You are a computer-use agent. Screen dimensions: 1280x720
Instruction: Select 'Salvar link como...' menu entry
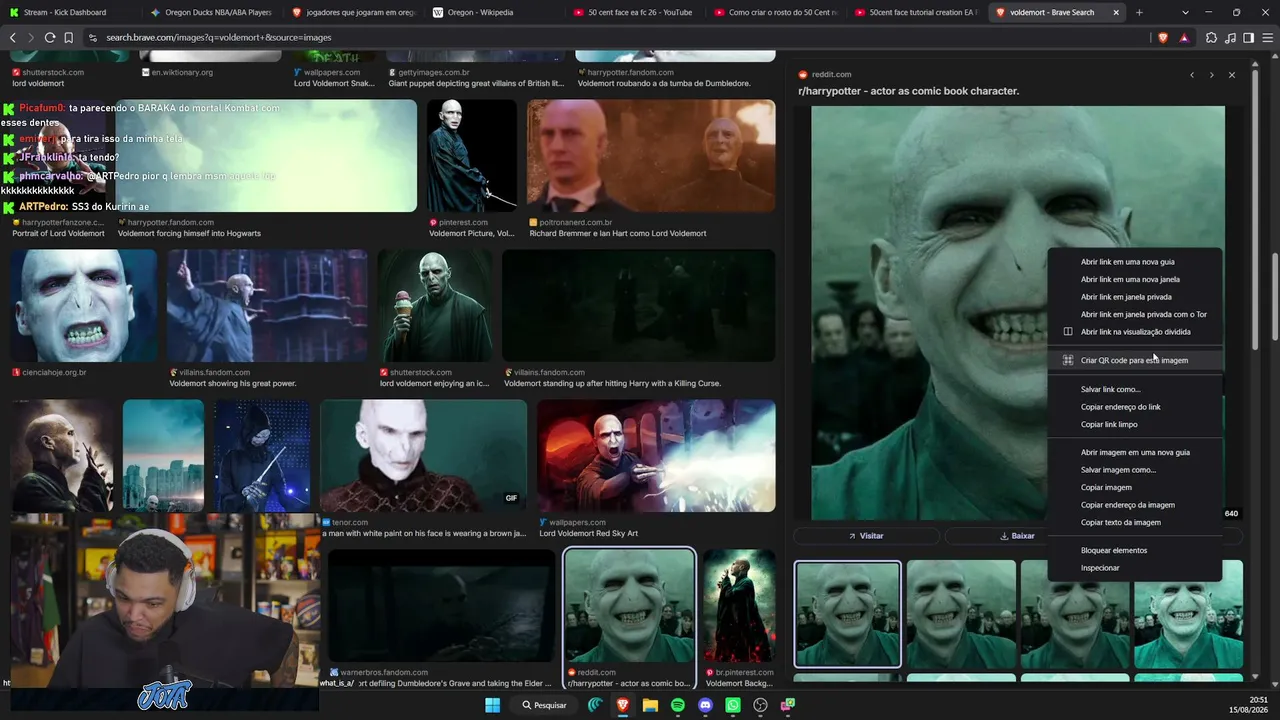pyautogui.click(x=1135, y=389)
